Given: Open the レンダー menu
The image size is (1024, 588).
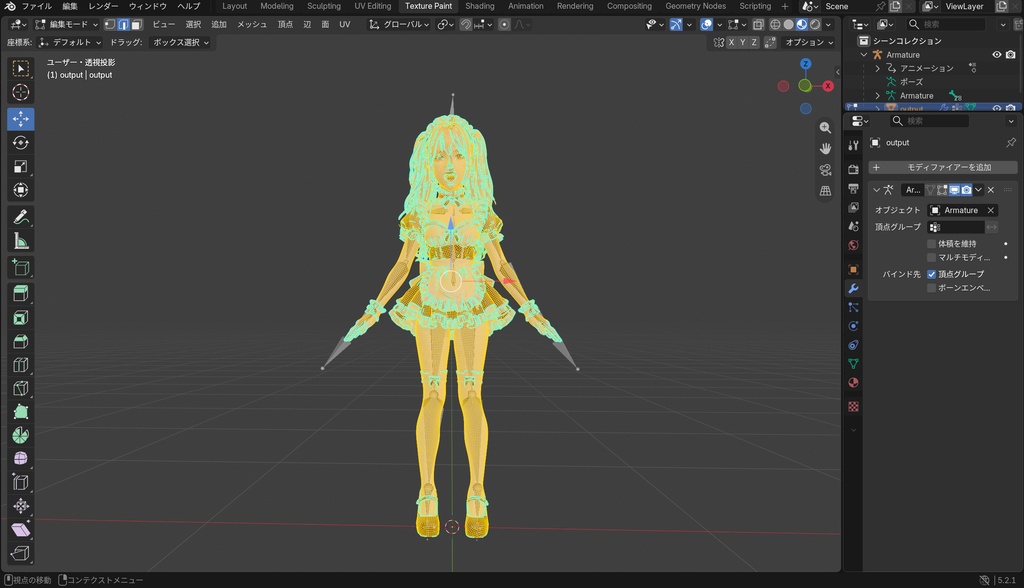Looking at the screenshot, I should (x=103, y=6).
